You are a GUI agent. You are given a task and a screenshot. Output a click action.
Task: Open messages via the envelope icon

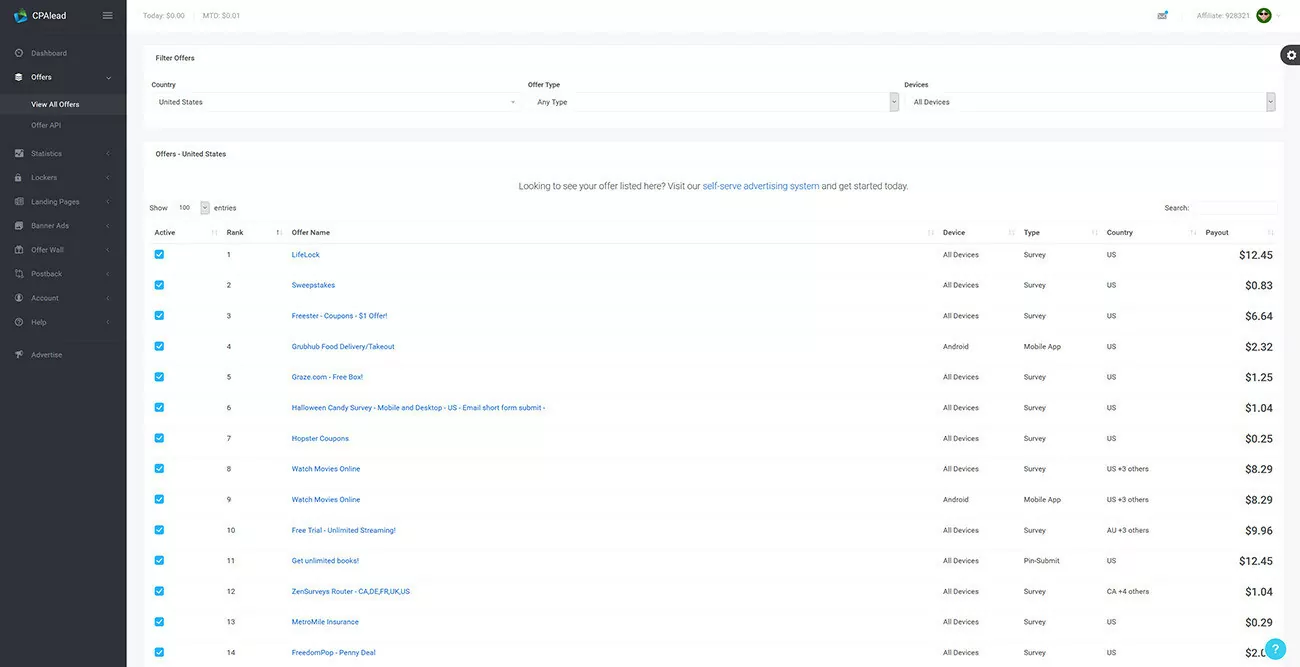click(x=1161, y=14)
